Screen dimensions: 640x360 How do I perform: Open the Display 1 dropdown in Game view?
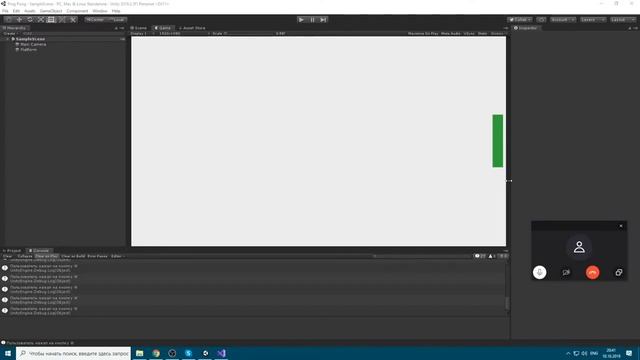141,33
